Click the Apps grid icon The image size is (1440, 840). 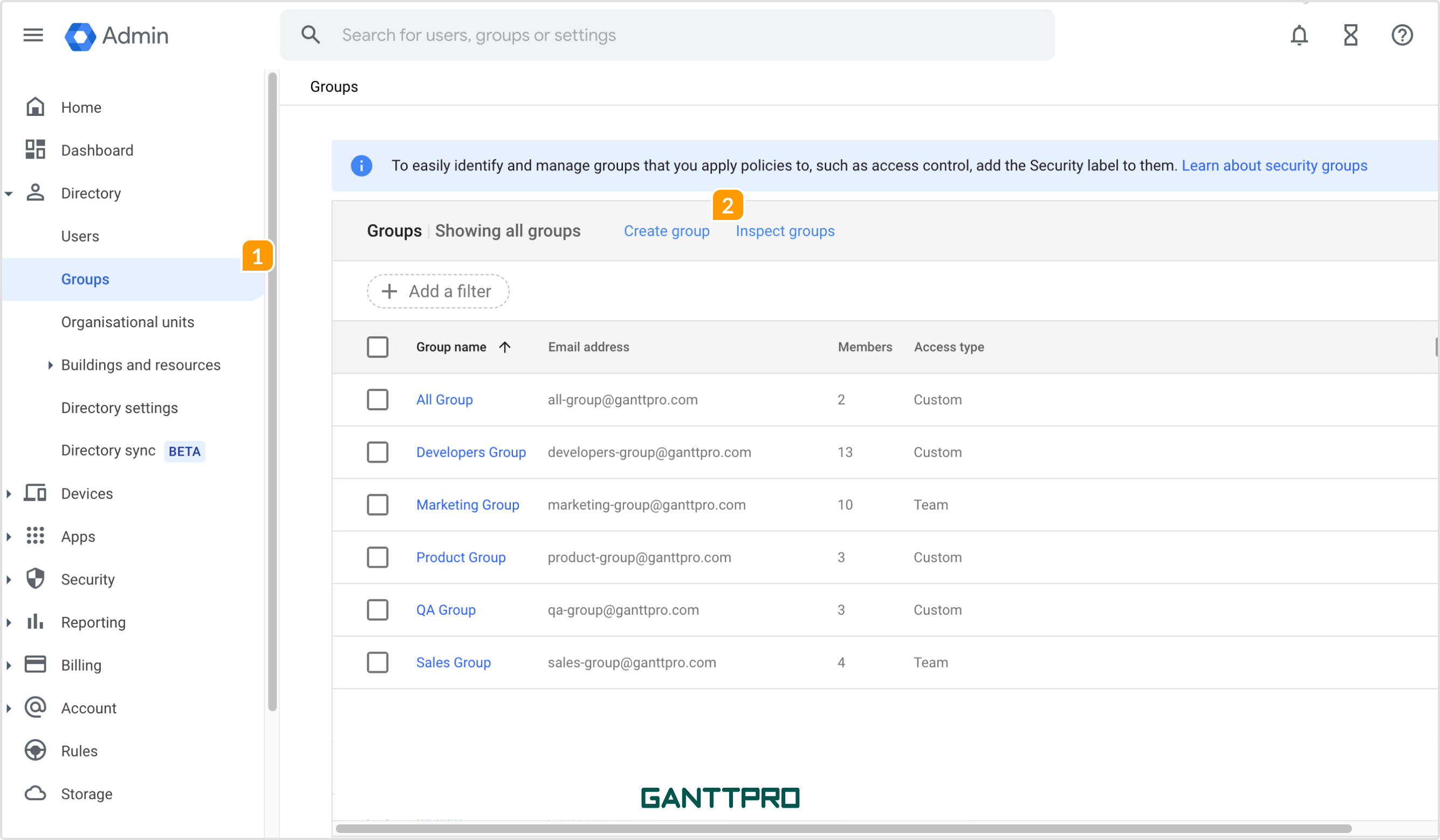(36, 535)
